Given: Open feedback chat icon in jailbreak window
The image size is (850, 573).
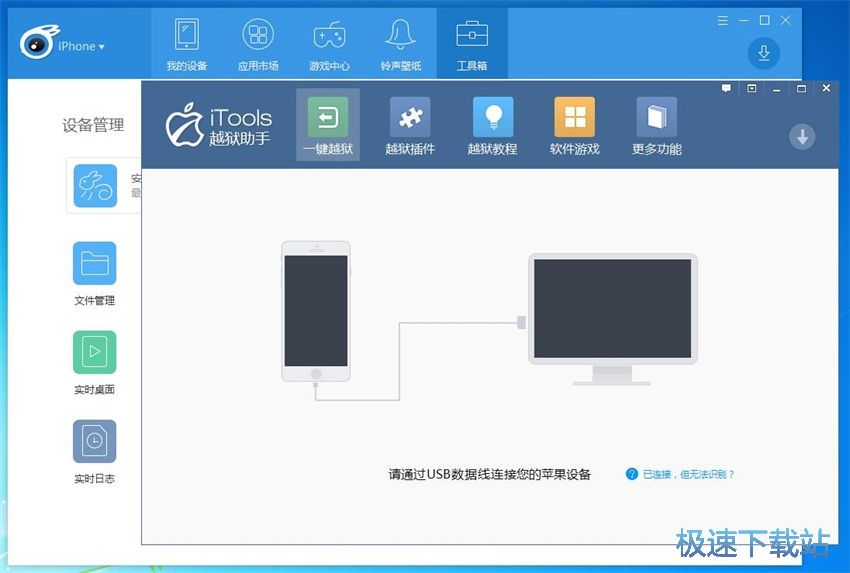Looking at the screenshot, I should point(726,88).
